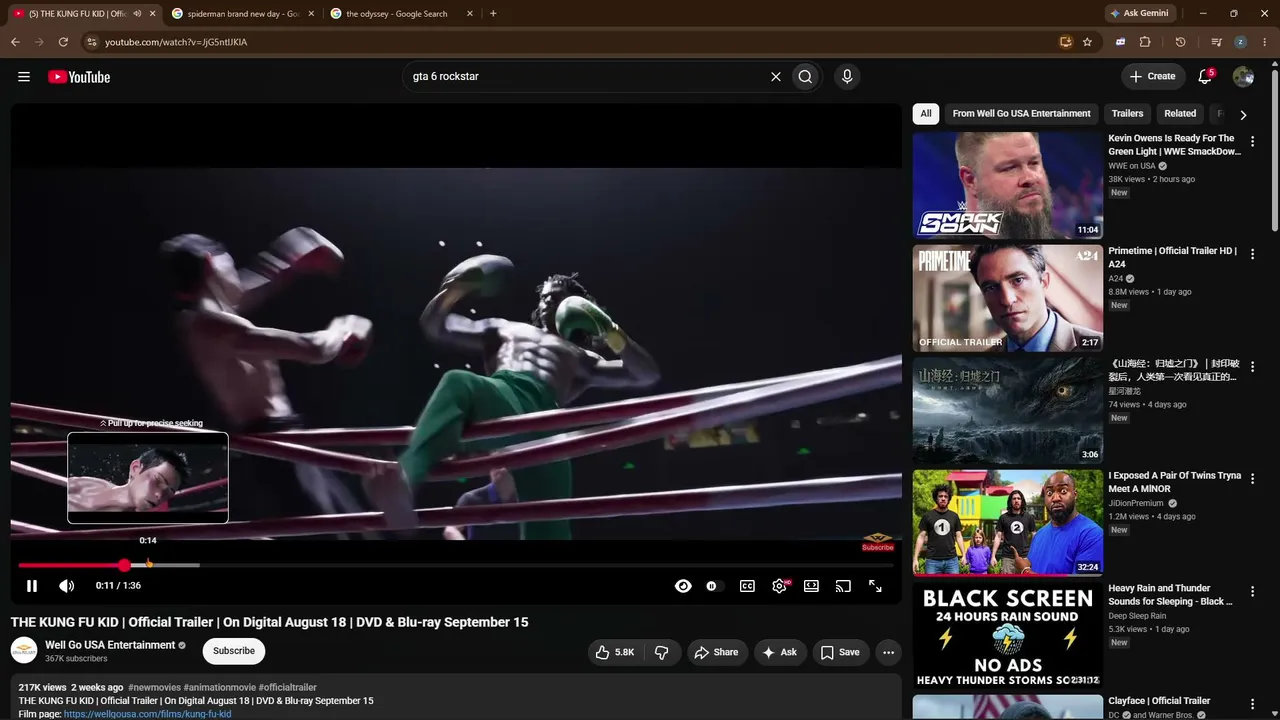Show more filter chips with right arrow
Viewport: 1280px width, 720px height.
pyautogui.click(x=1243, y=114)
